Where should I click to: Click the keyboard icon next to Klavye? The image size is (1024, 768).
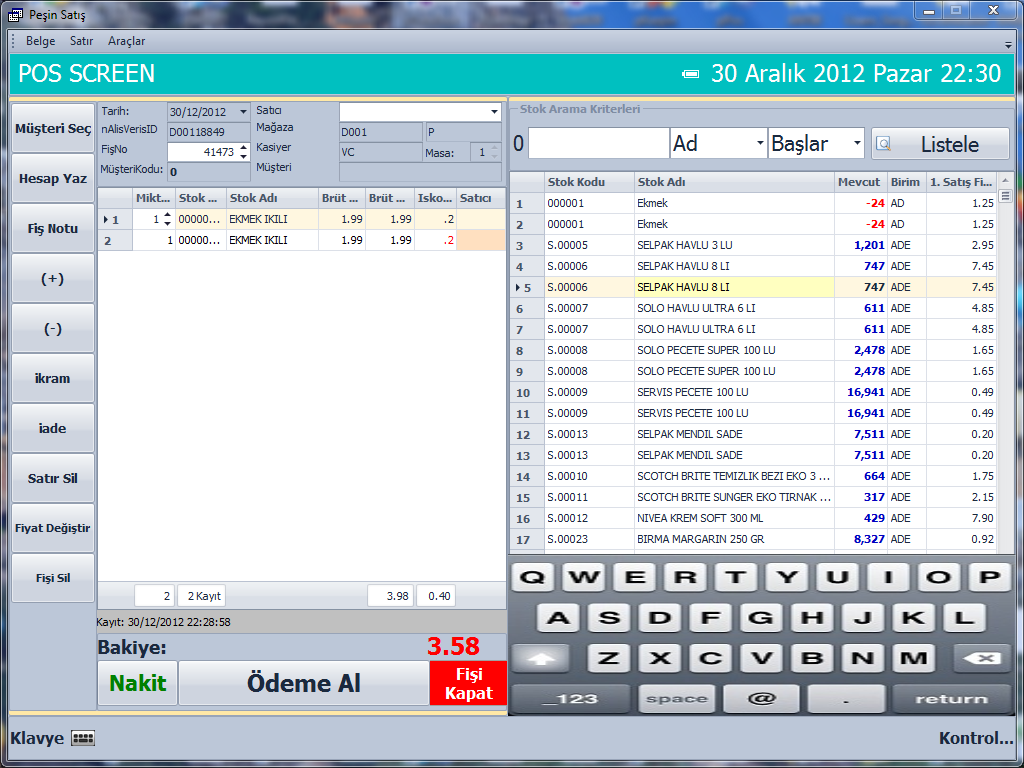[83, 739]
